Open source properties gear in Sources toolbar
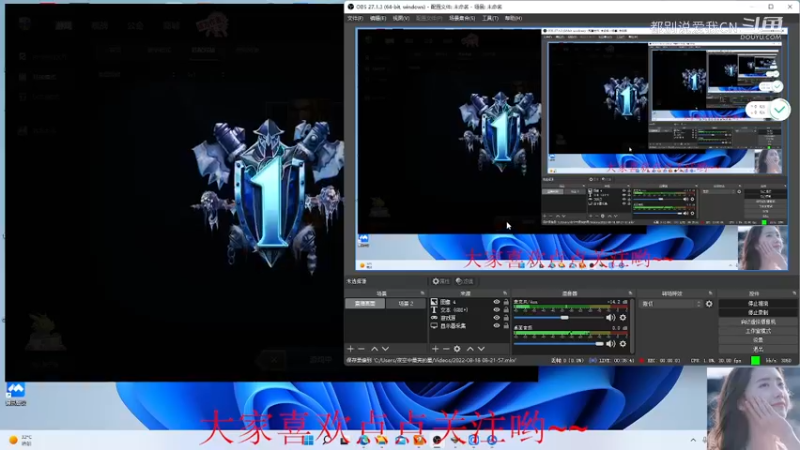Screen dimensions: 800x450 click(x=457, y=349)
